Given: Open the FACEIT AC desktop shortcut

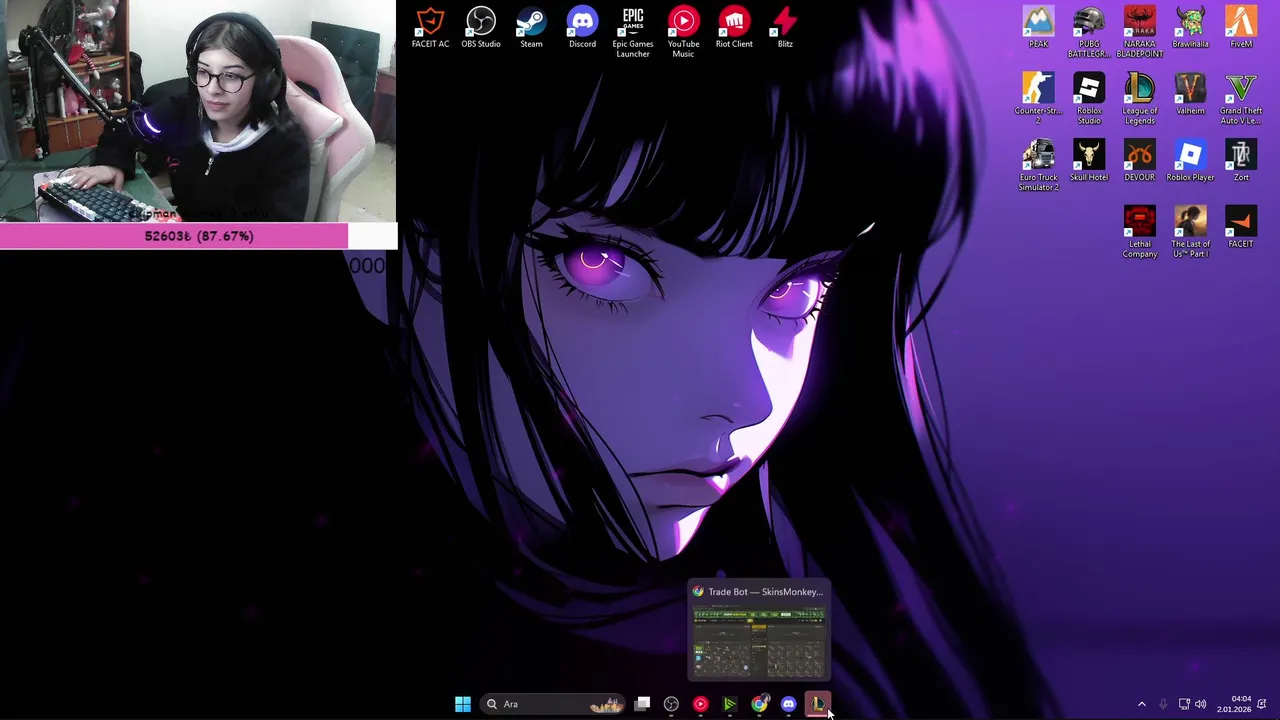Looking at the screenshot, I should [430, 27].
